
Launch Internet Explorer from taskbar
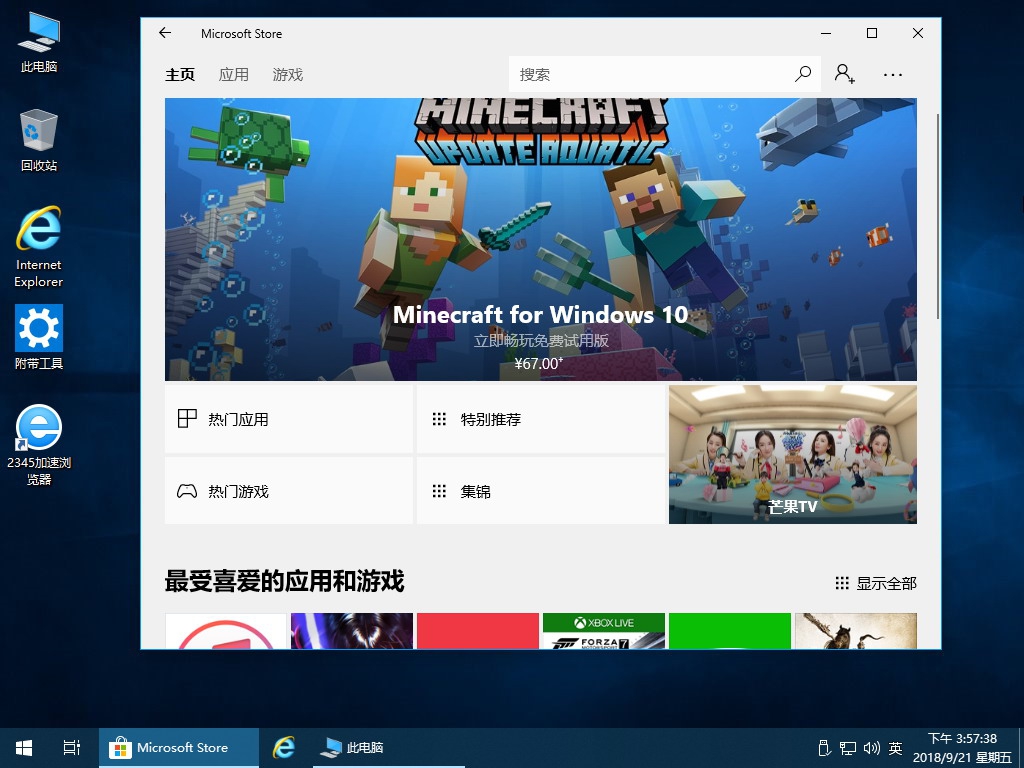click(x=284, y=748)
